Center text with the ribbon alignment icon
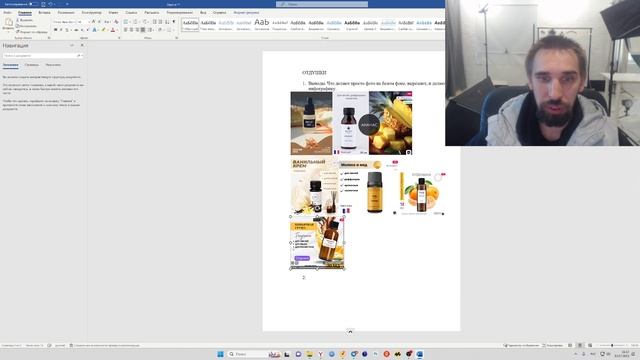Image resolution: width=640 pixels, height=360 pixels. point(131,30)
